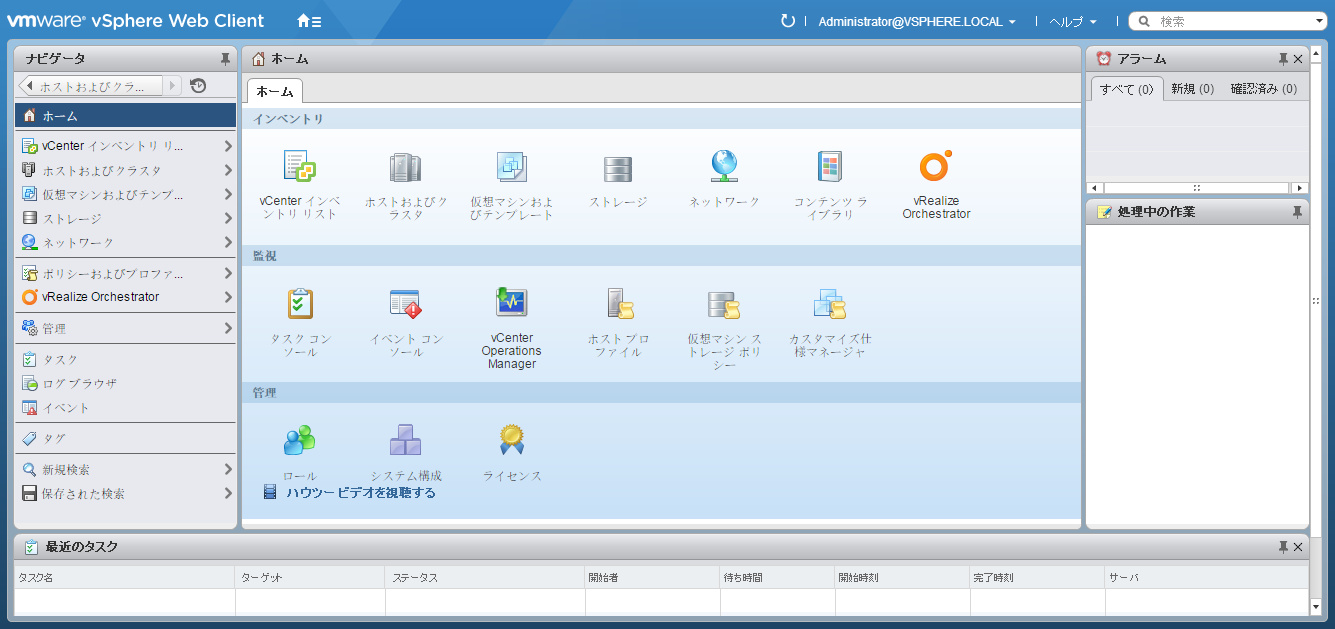Screen dimensions: 1335x629
Task: Click the navigator history clock icon
Action: coord(198,86)
